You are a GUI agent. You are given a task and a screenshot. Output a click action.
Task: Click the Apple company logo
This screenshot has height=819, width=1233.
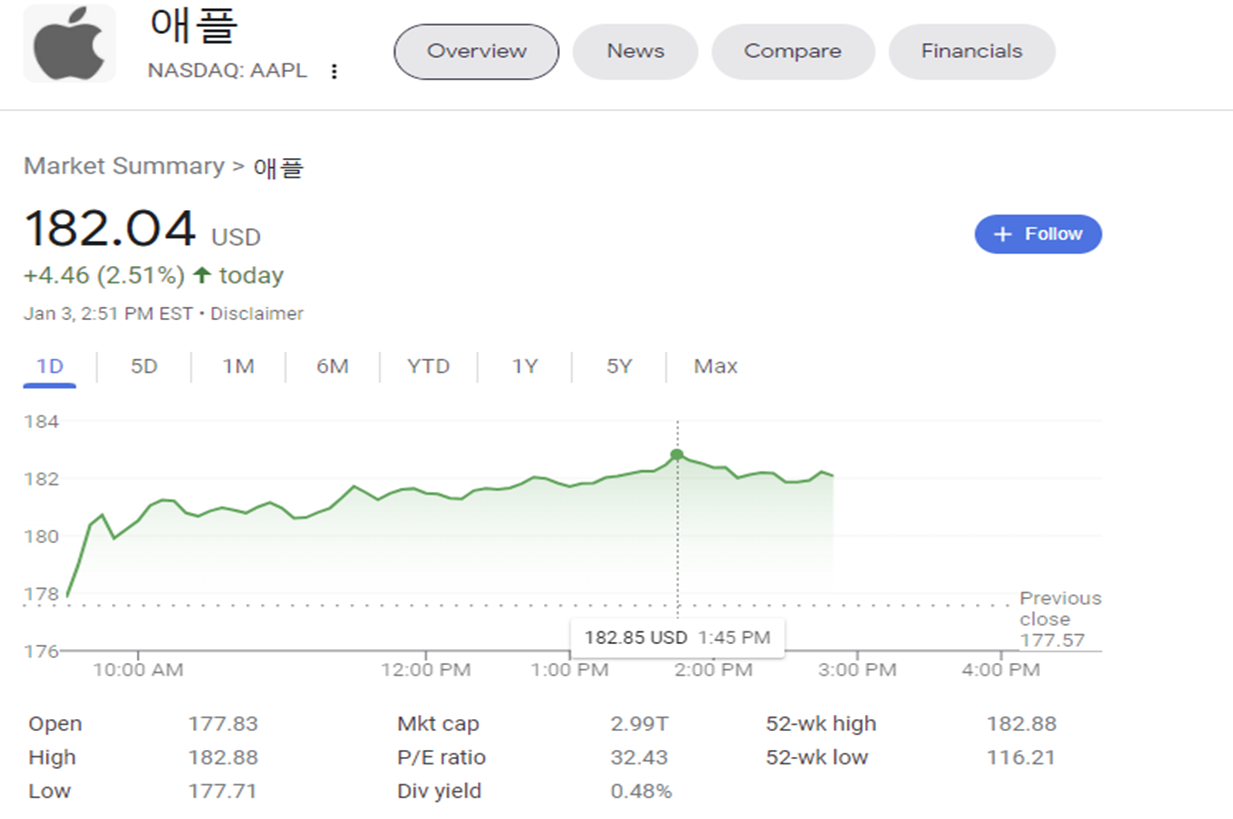click(68, 43)
